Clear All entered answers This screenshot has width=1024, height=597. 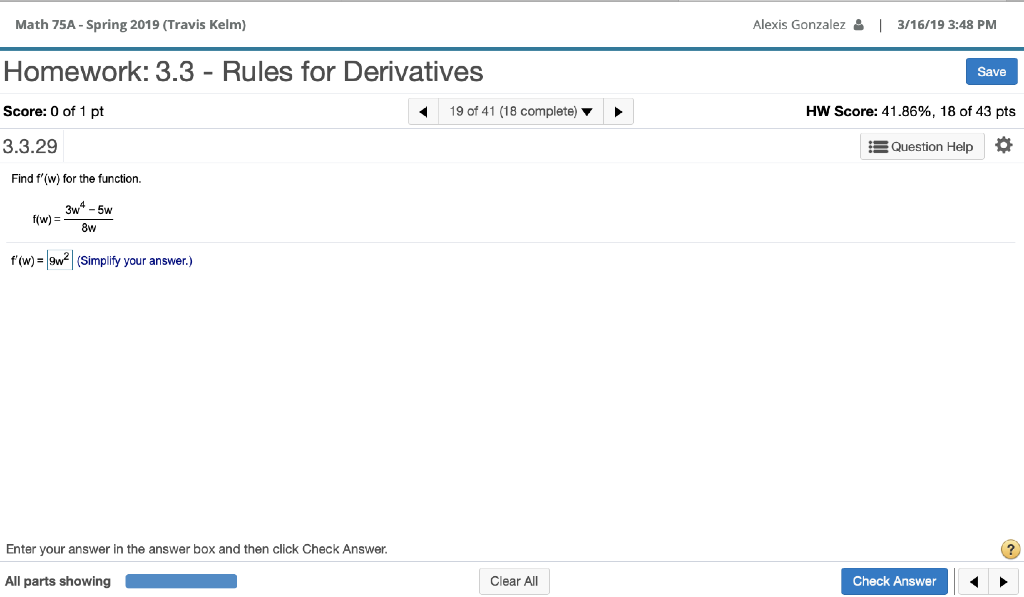(x=514, y=581)
